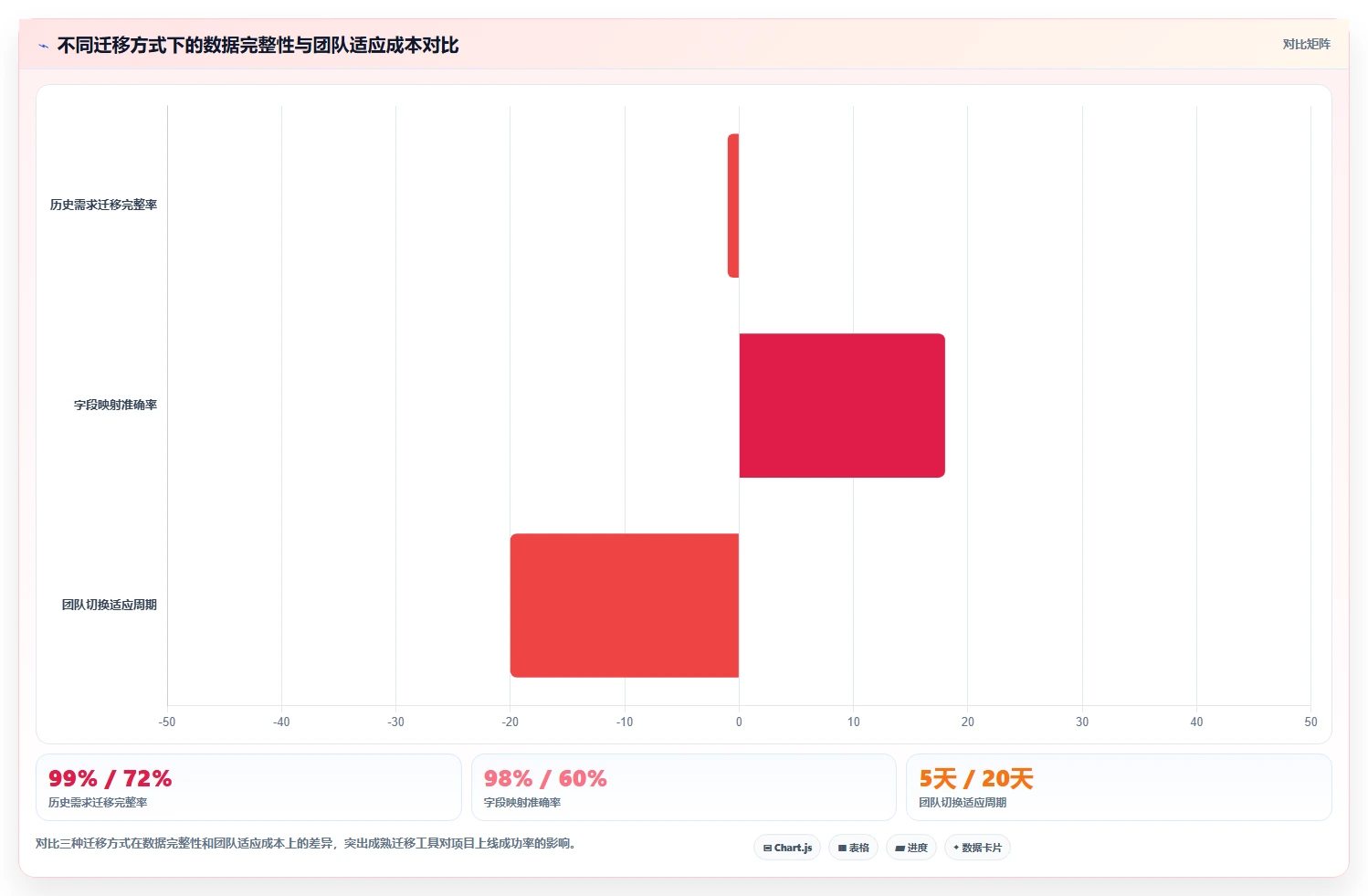Click the lightning icon beside the title
Viewport: 1368px width, 896px height.
[x=43, y=46]
